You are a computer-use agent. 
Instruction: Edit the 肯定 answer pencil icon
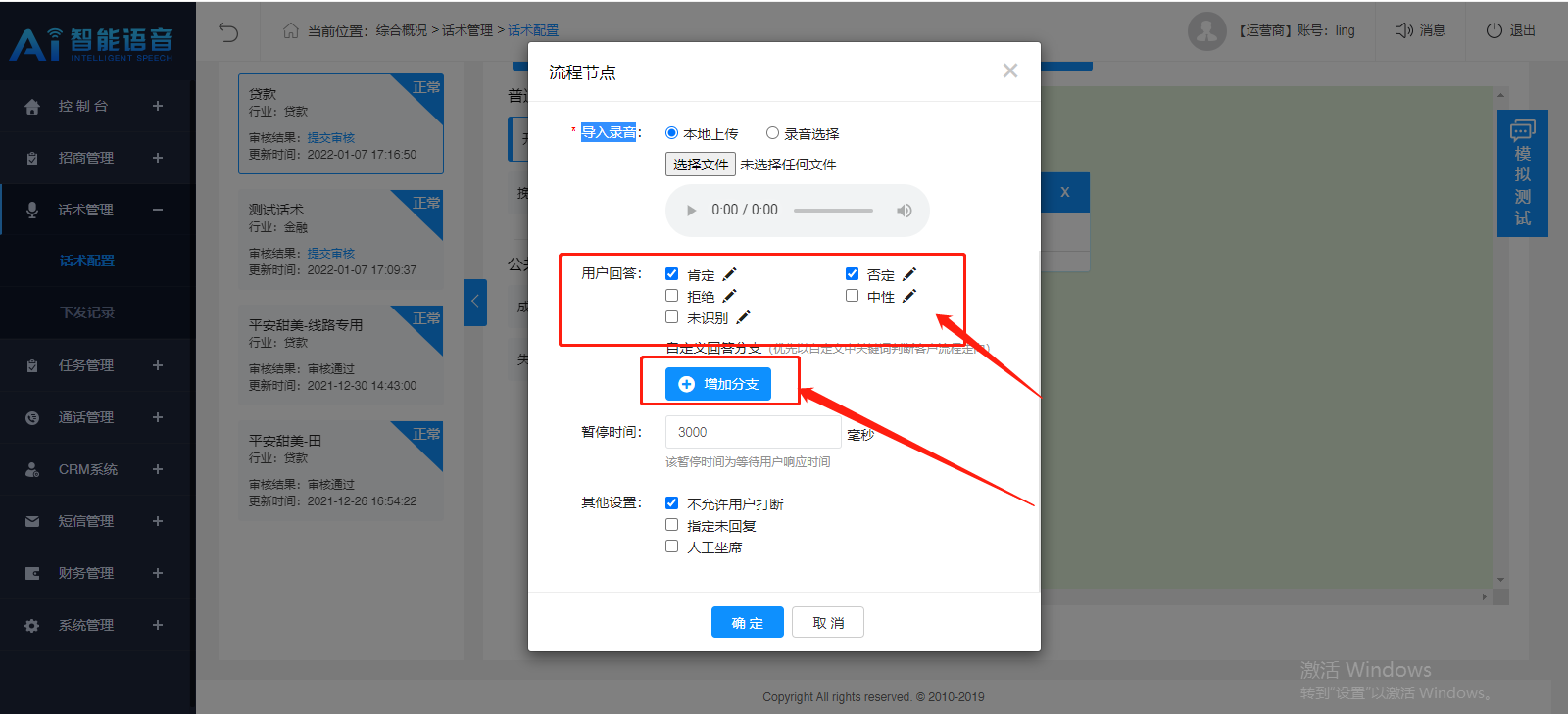click(x=729, y=274)
